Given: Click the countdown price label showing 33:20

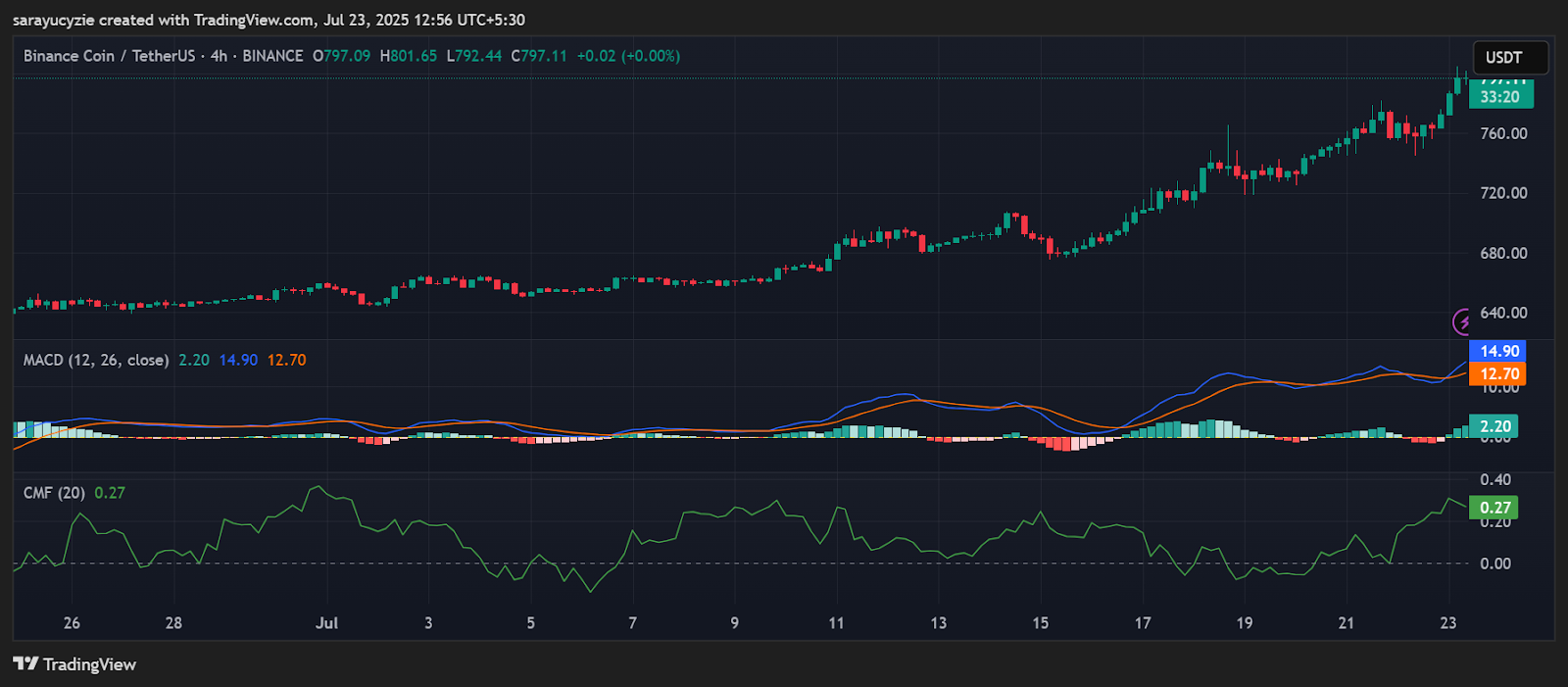Looking at the screenshot, I should [x=1500, y=96].
